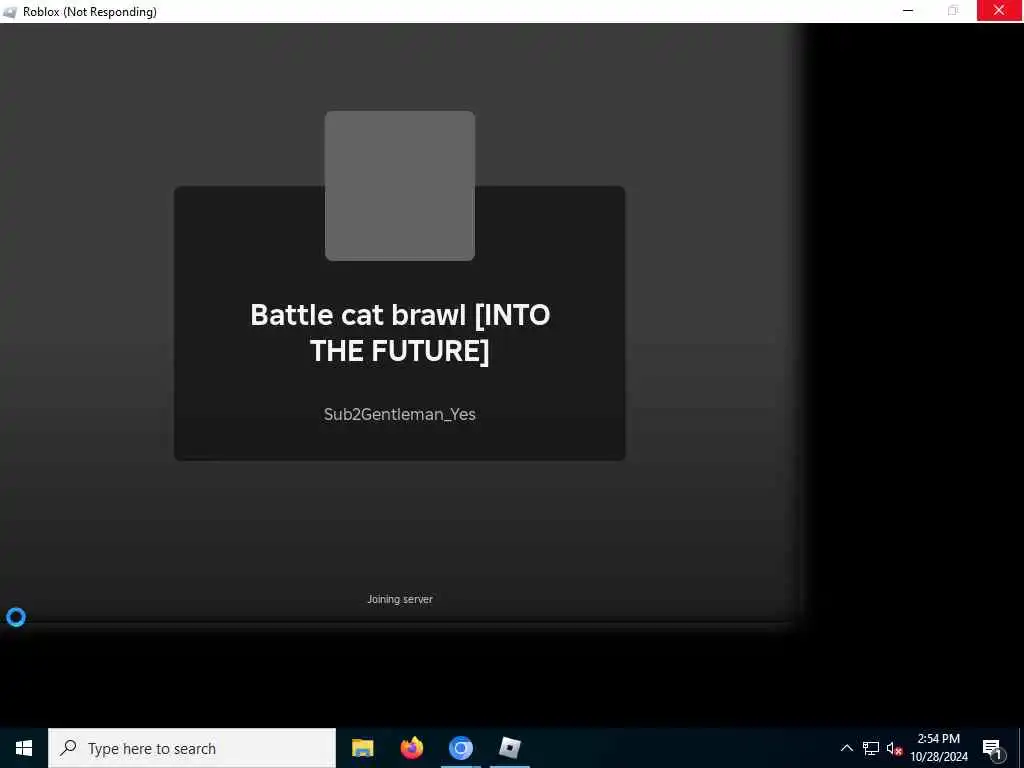Click the game thumbnail placeholder
Image resolution: width=1024 pixels, height=768 pixels.
coord(400,185)
